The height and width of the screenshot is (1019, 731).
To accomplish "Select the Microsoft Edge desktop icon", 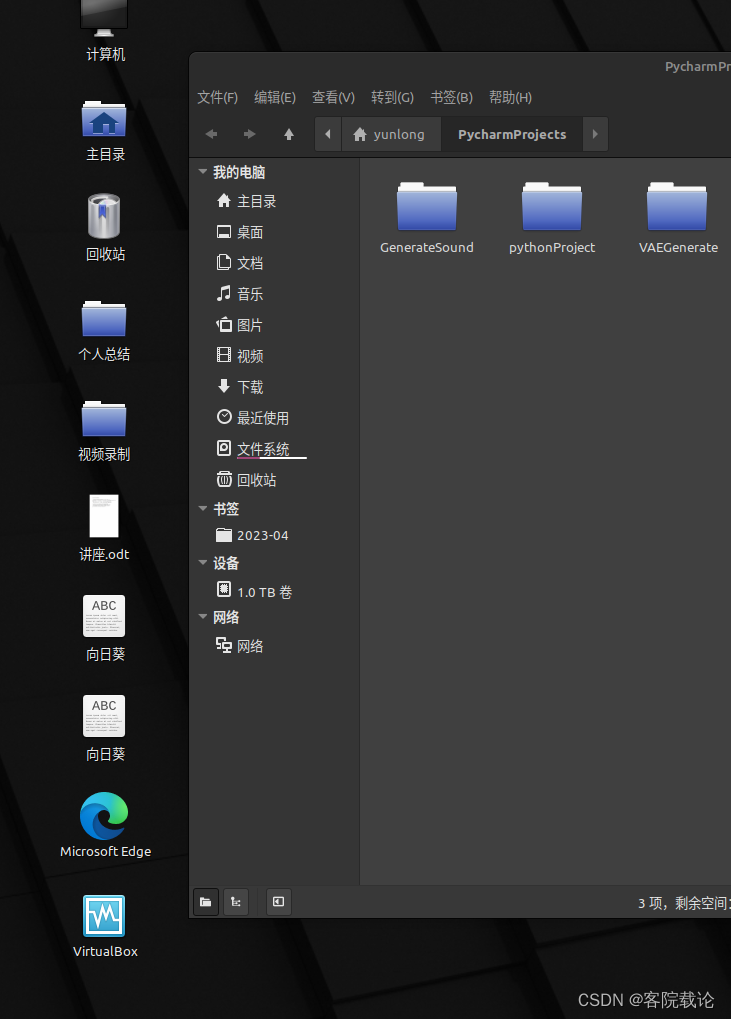I will tap(105, 825).
